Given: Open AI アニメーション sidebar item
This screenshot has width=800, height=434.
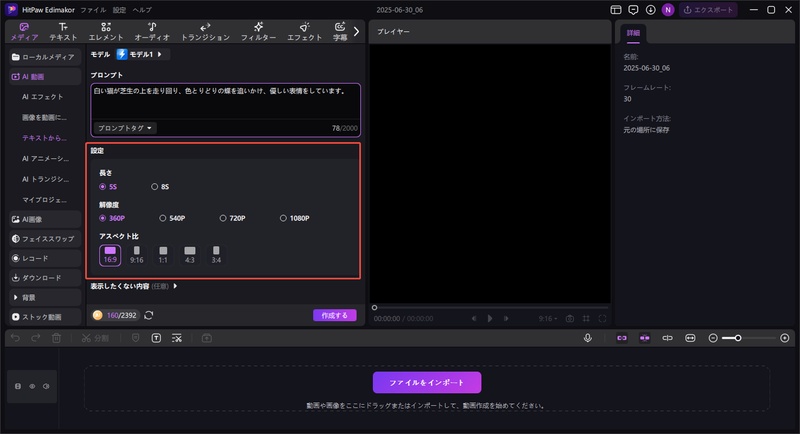Looking at the screenshot, I should (x=45, y=159).
